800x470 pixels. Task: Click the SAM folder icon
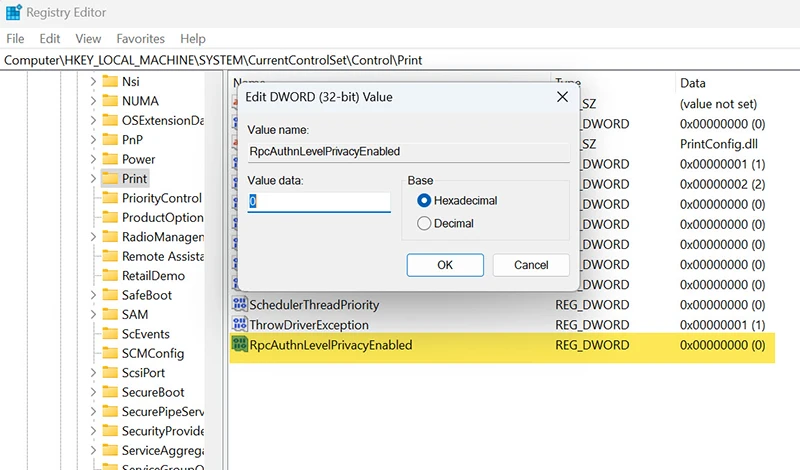[x=110, y=314]
